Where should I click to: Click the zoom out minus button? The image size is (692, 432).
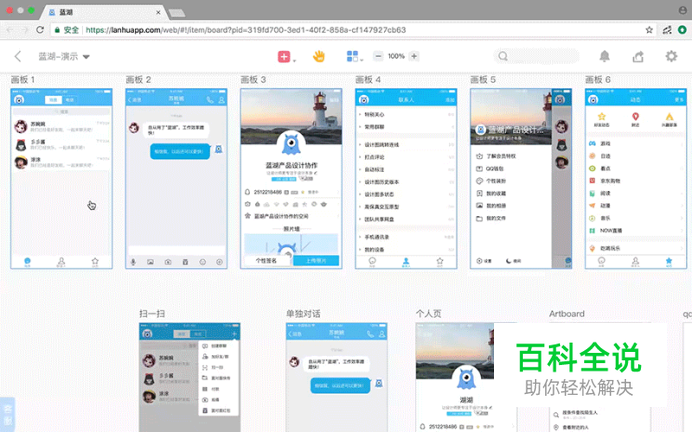pyautogui.click(x=378, y=56)
